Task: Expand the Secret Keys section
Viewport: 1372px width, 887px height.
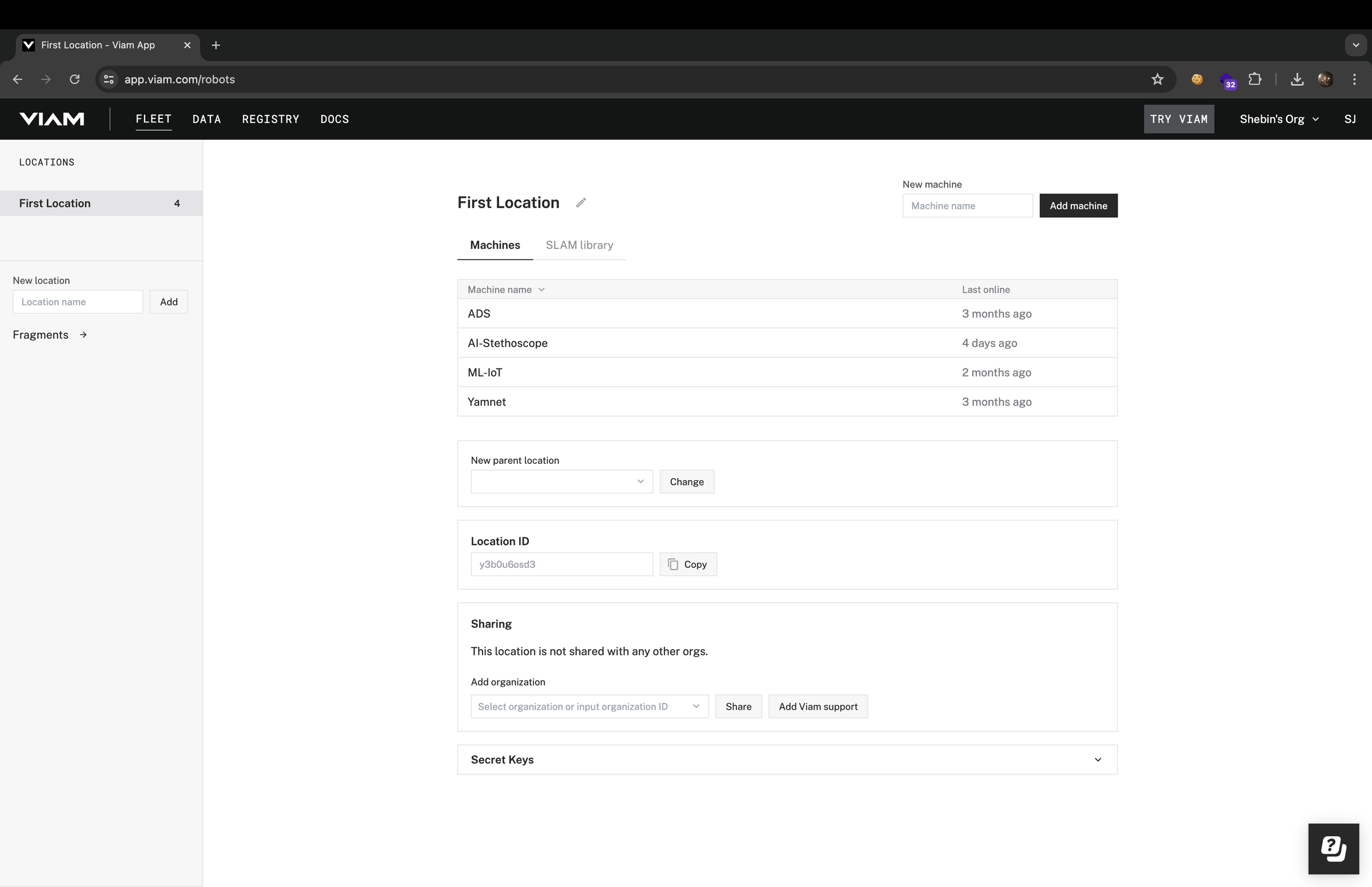Action: pyautogui.click(x=1098, y=759)
